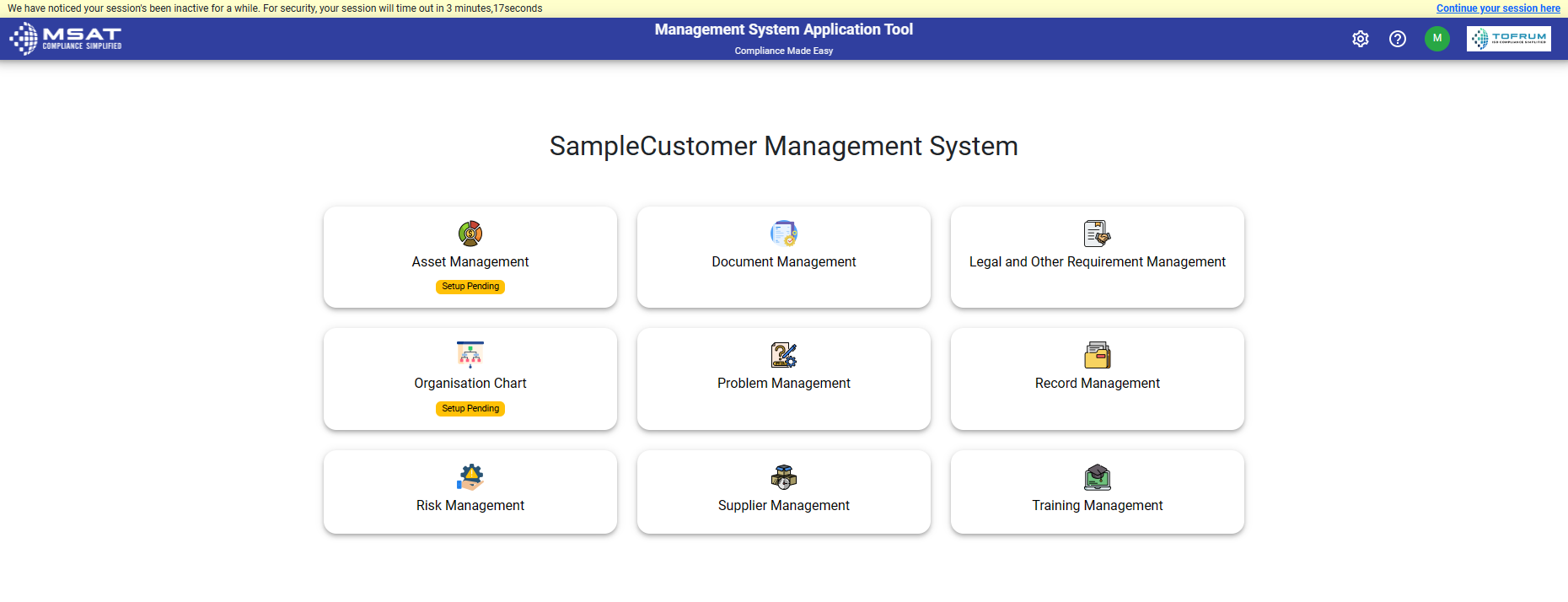
Task: Click the Problem Management card title
Action: pyautogui.click(x=784, y=384)
